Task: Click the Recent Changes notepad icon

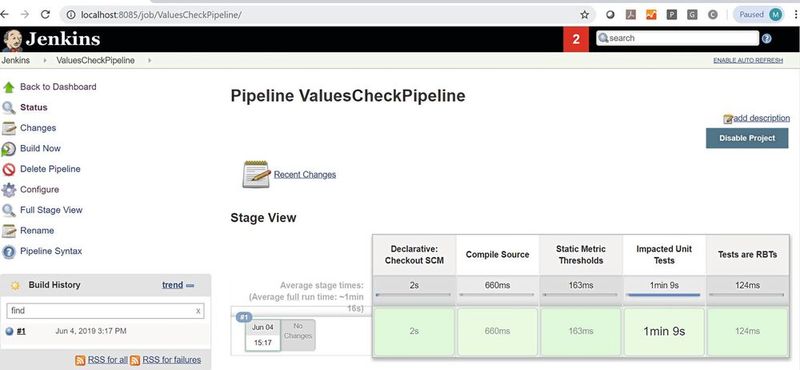Action: tap(256, 174)
